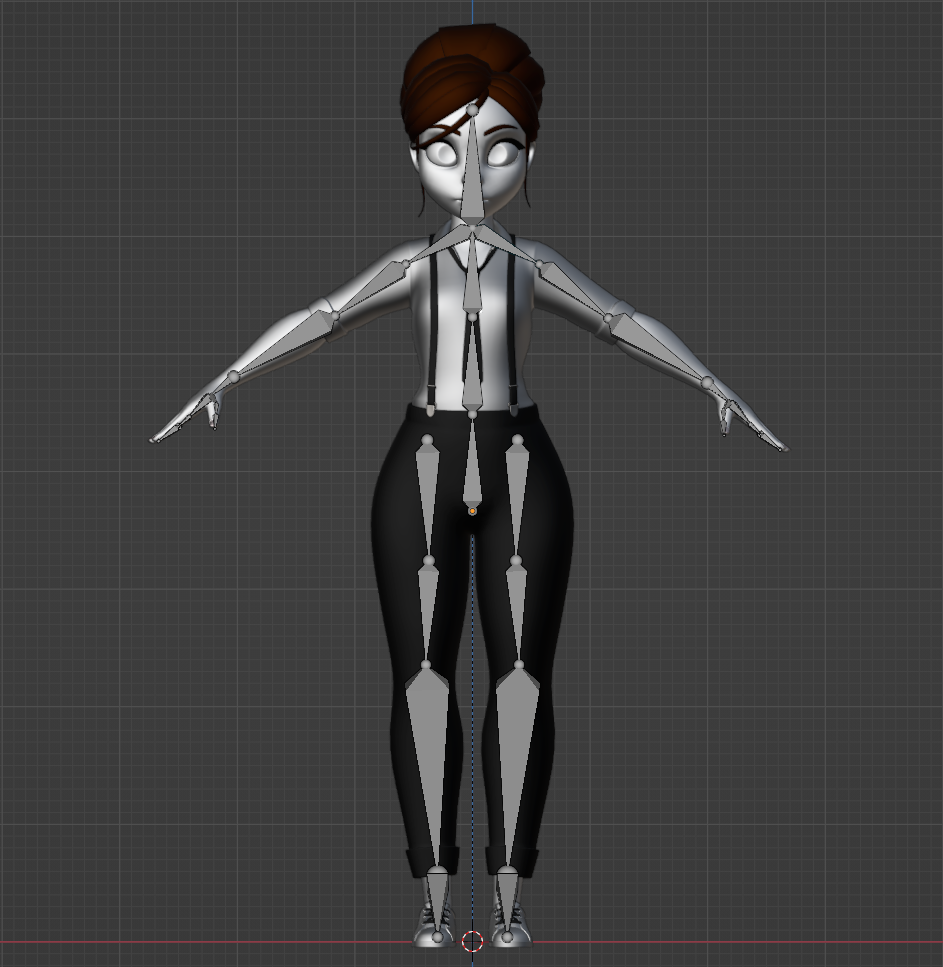Image resolution: width=943 pixels, height=967 pixels.
Task: Pick the forearm bone on screen-right
Action: [x=655, y=348]
